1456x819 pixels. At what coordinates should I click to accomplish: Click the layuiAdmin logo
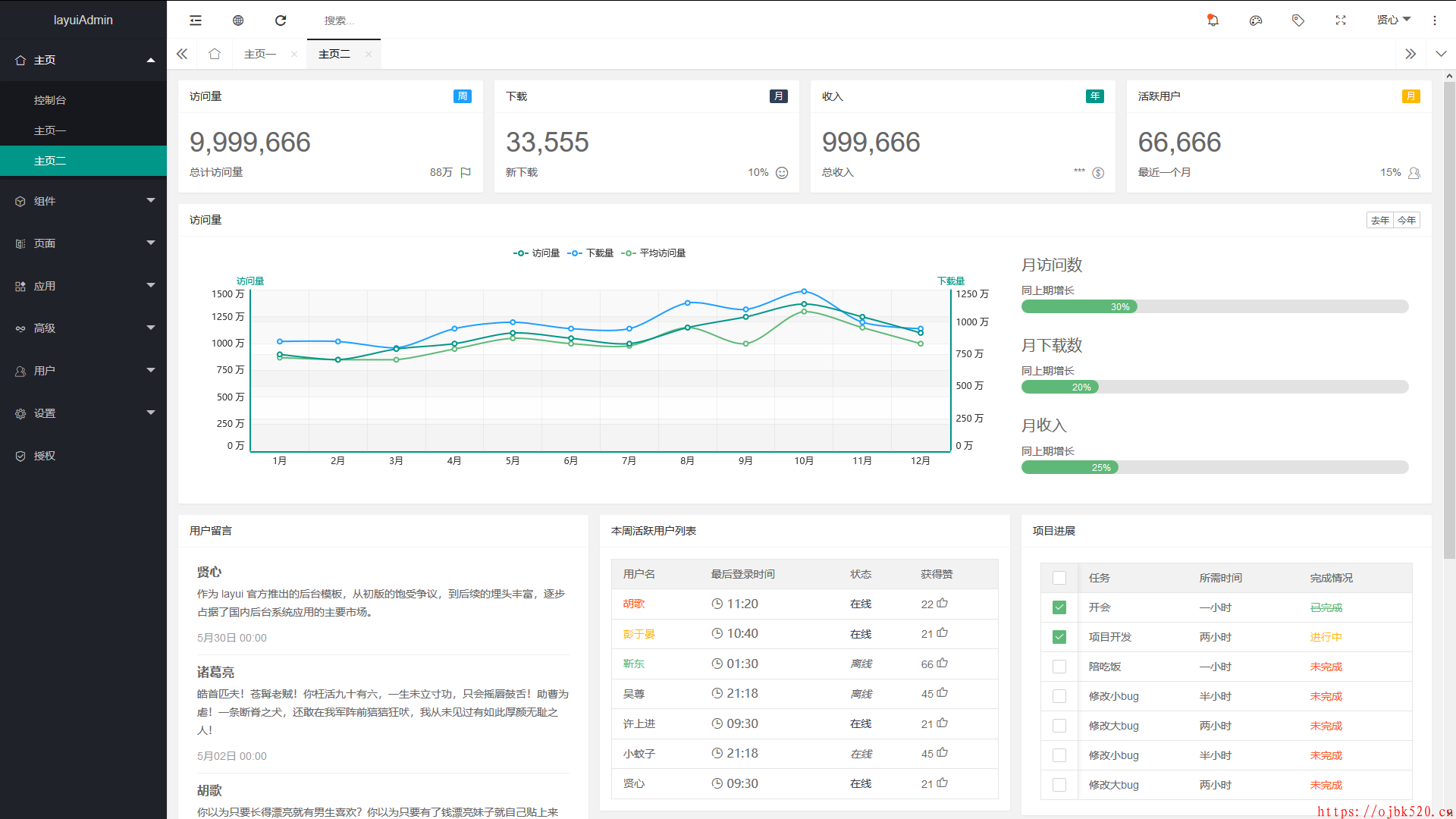83,20
